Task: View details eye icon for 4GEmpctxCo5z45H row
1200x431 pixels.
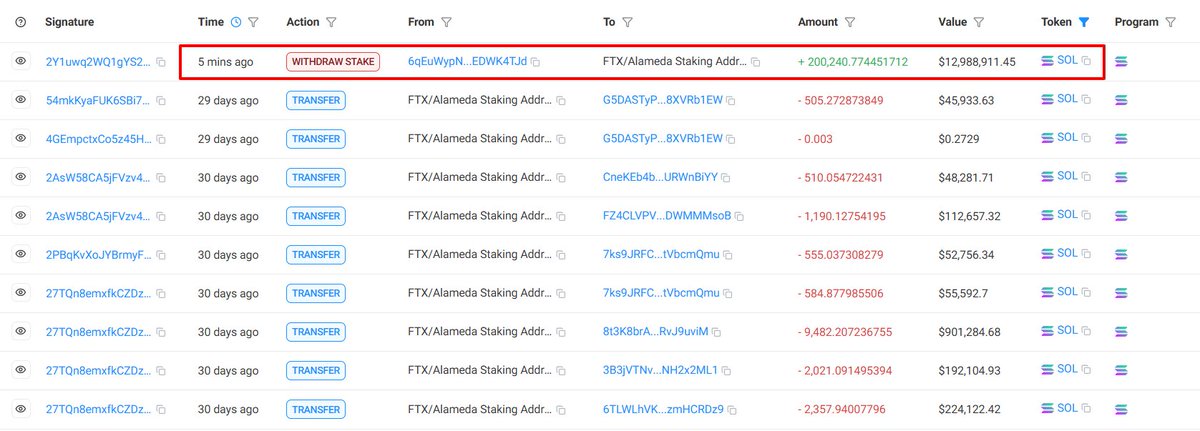Action: 21,139
